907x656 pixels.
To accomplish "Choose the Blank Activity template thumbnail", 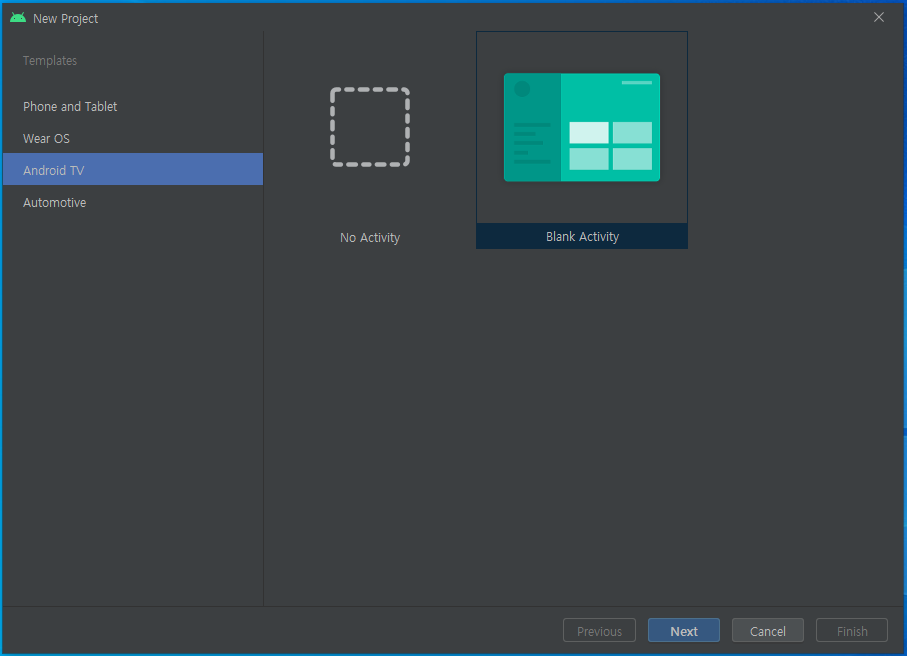I will point(582,127).
